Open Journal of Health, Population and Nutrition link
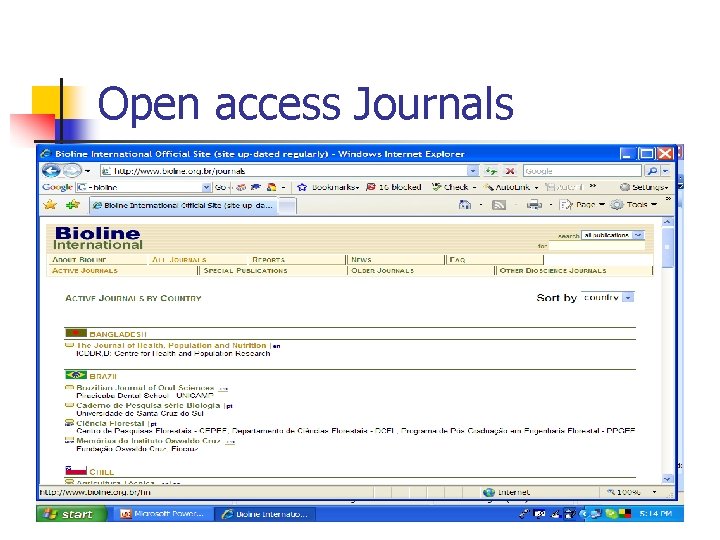Image resolution: width=720 pixels, height=540 pixels. pyautogui.click(x=171, y=345)
